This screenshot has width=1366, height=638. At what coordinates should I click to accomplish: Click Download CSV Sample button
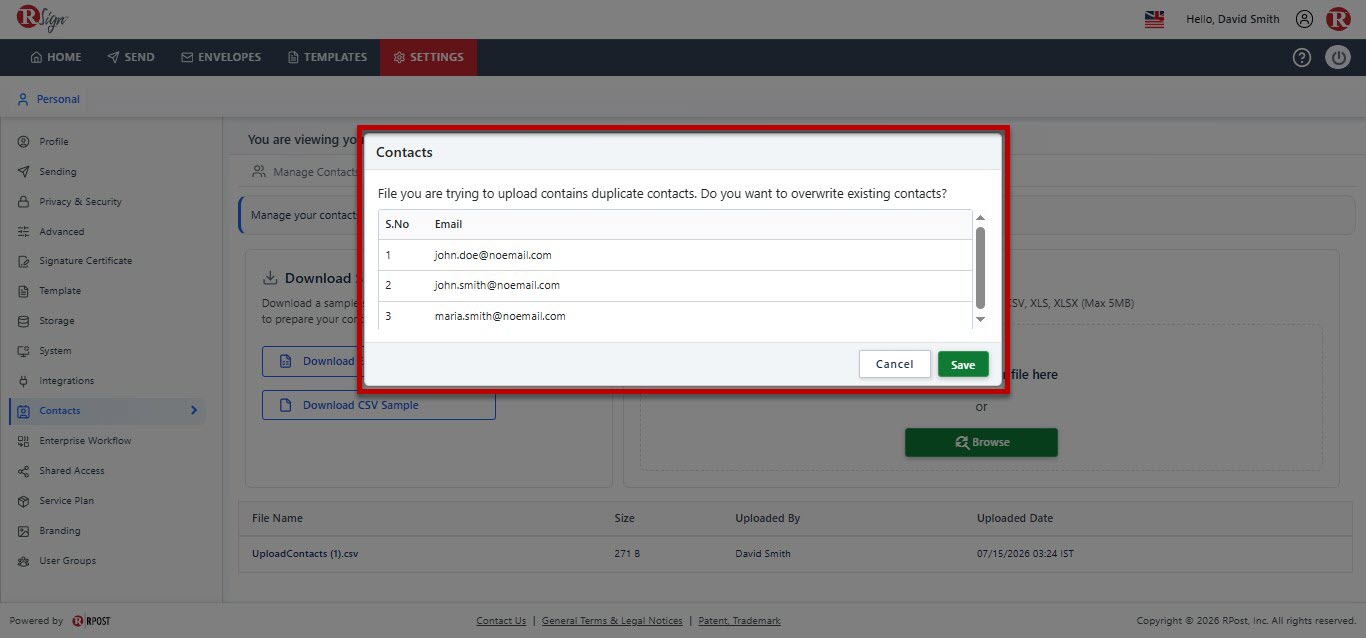pos(379,405)
